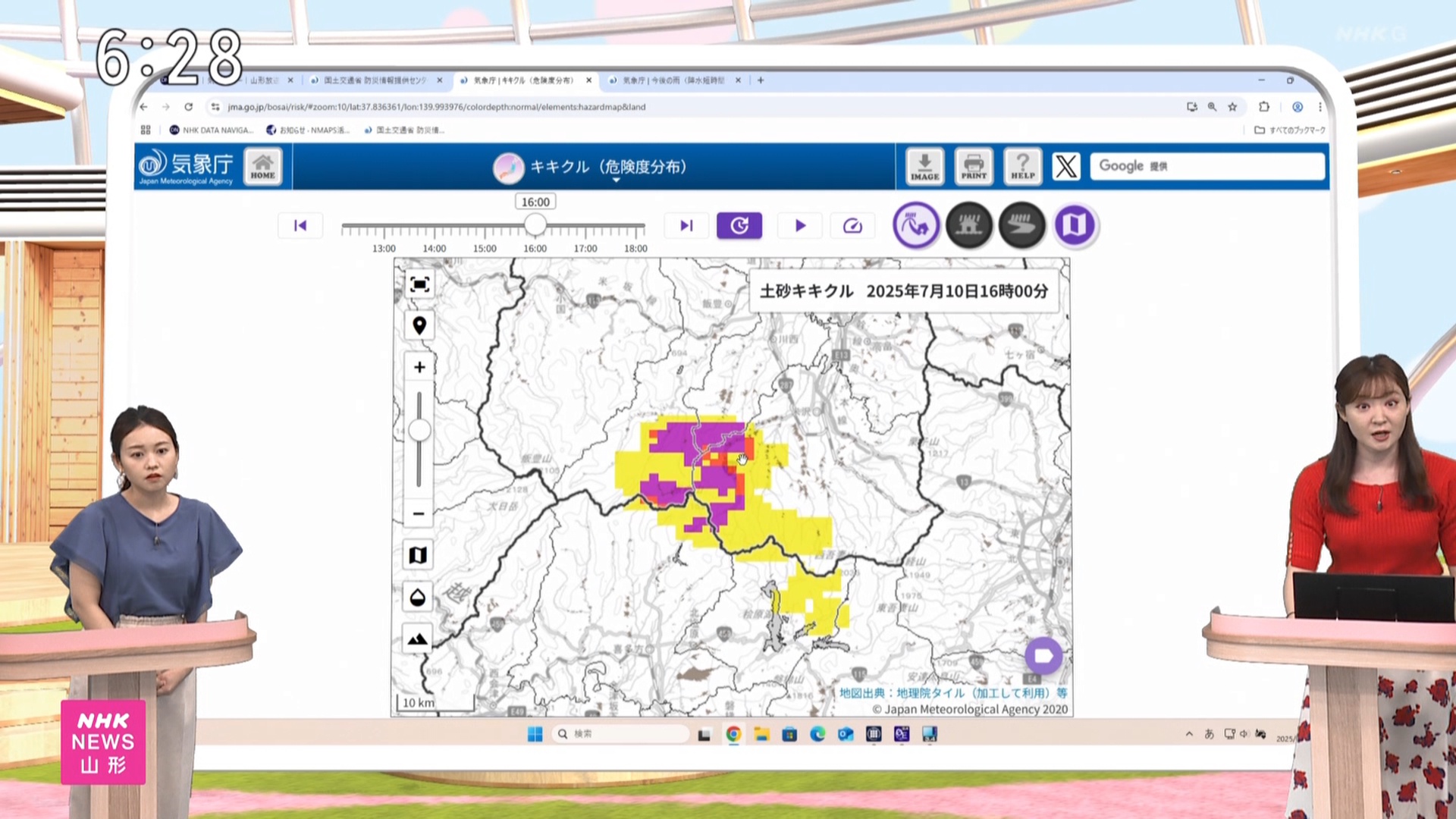1456x819 pixels.
Task: Open the Chrome zoom magnifier icon
Action: click(1212, 107)
